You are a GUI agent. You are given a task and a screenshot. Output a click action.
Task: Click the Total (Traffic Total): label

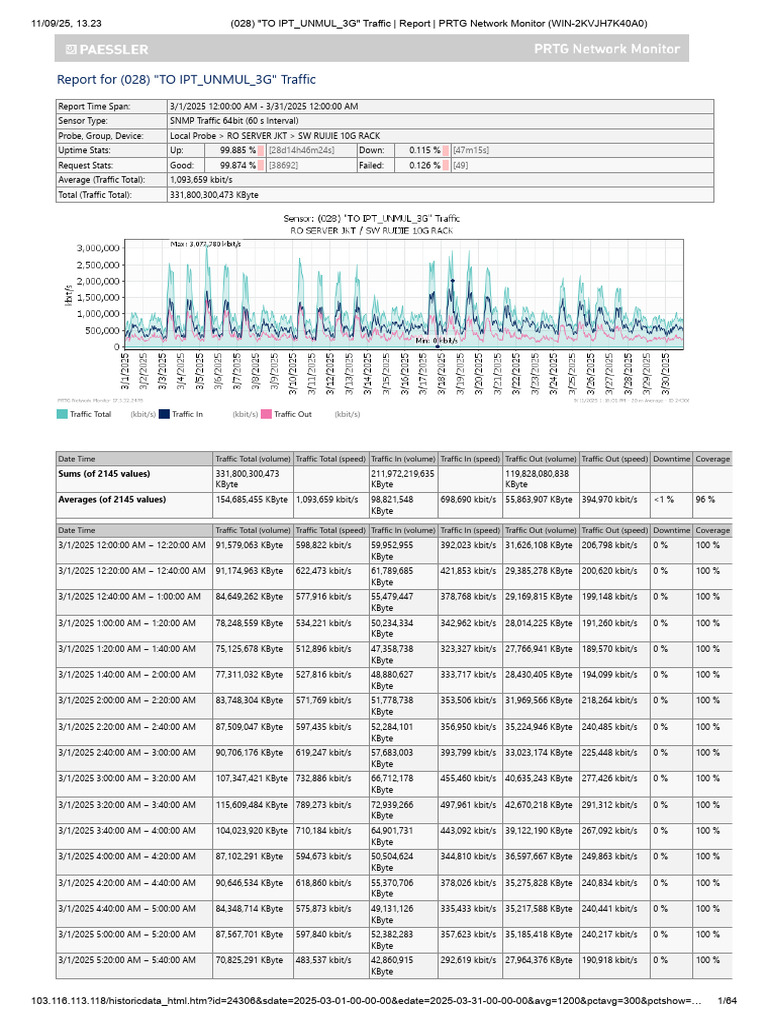[95, 195]
